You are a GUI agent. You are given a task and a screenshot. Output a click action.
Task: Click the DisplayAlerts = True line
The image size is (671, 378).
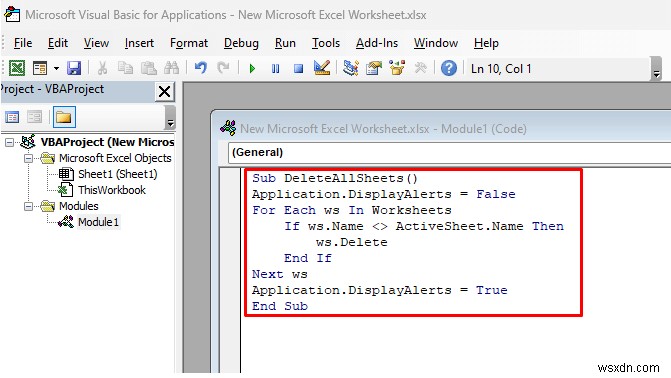(x=380, y=290)
